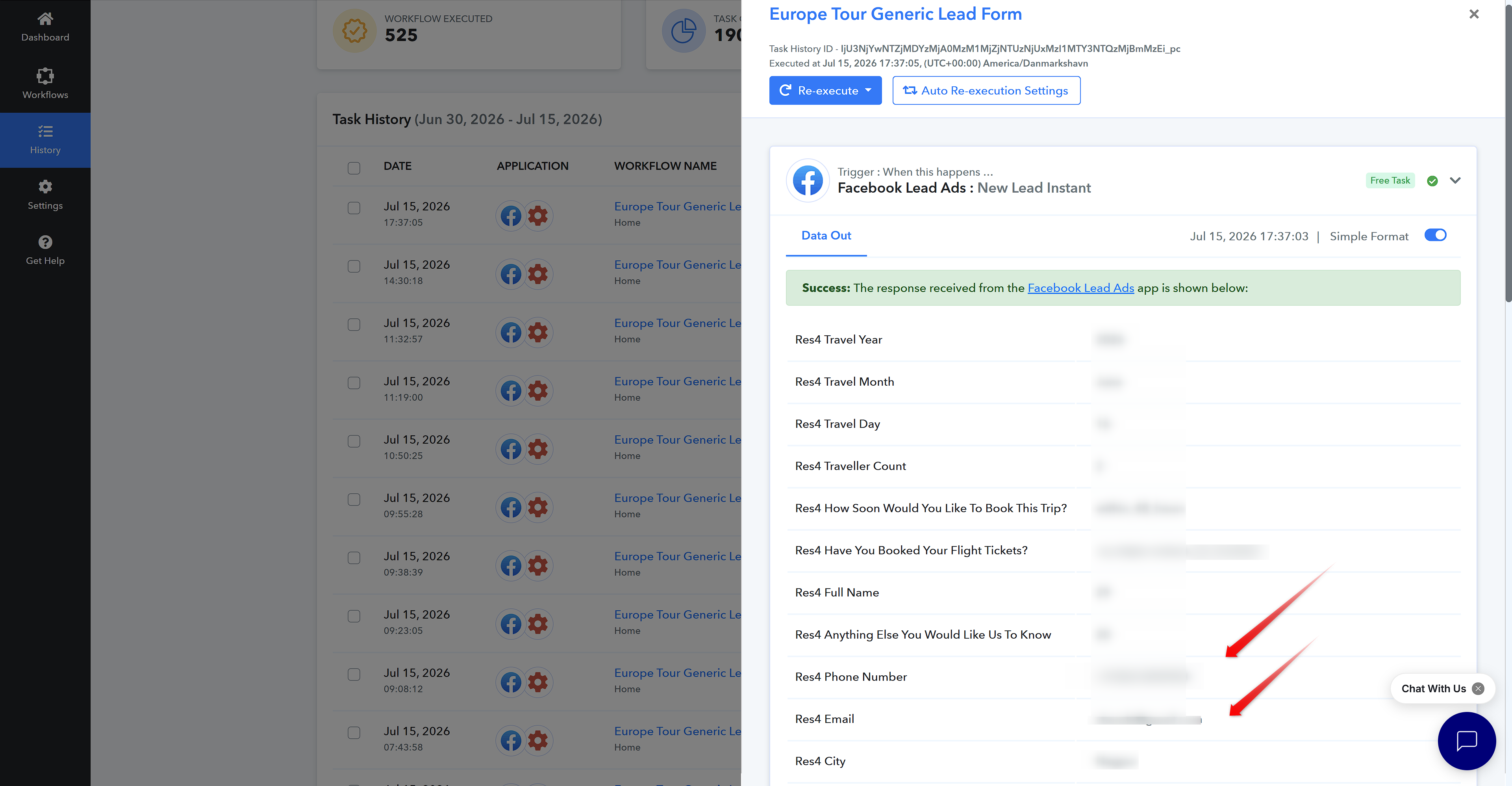Click gear app icon in the 17:37:05 row

(x=537, y=216)
